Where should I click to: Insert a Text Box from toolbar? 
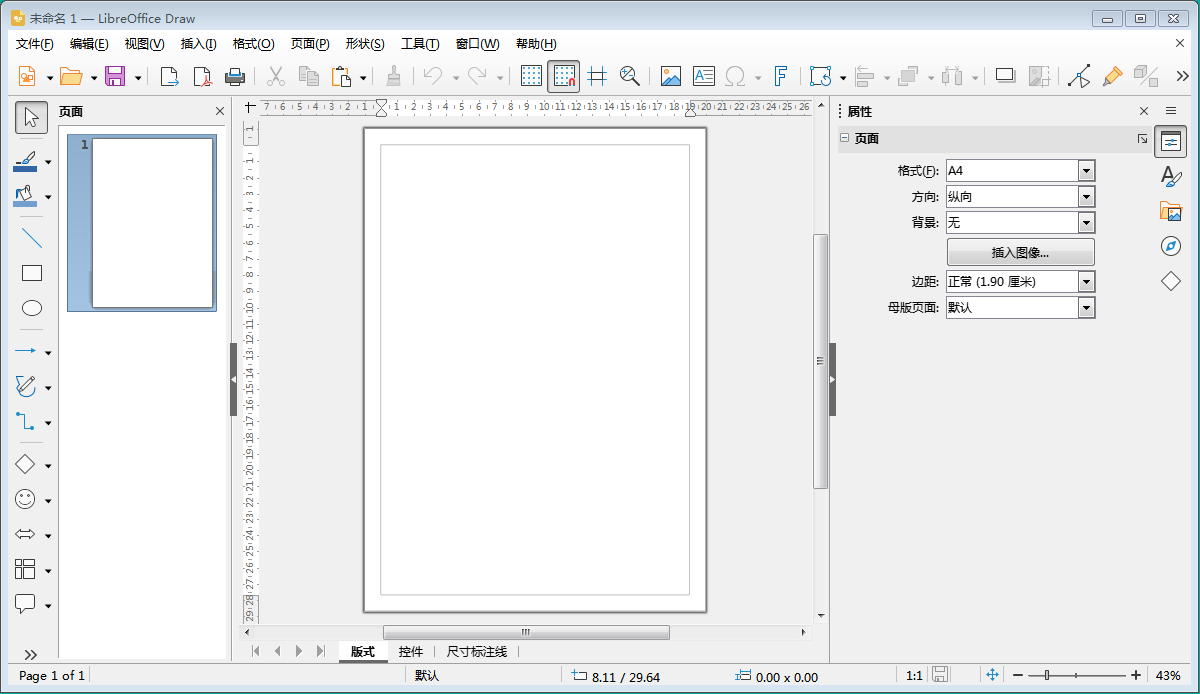click(703, 76)
